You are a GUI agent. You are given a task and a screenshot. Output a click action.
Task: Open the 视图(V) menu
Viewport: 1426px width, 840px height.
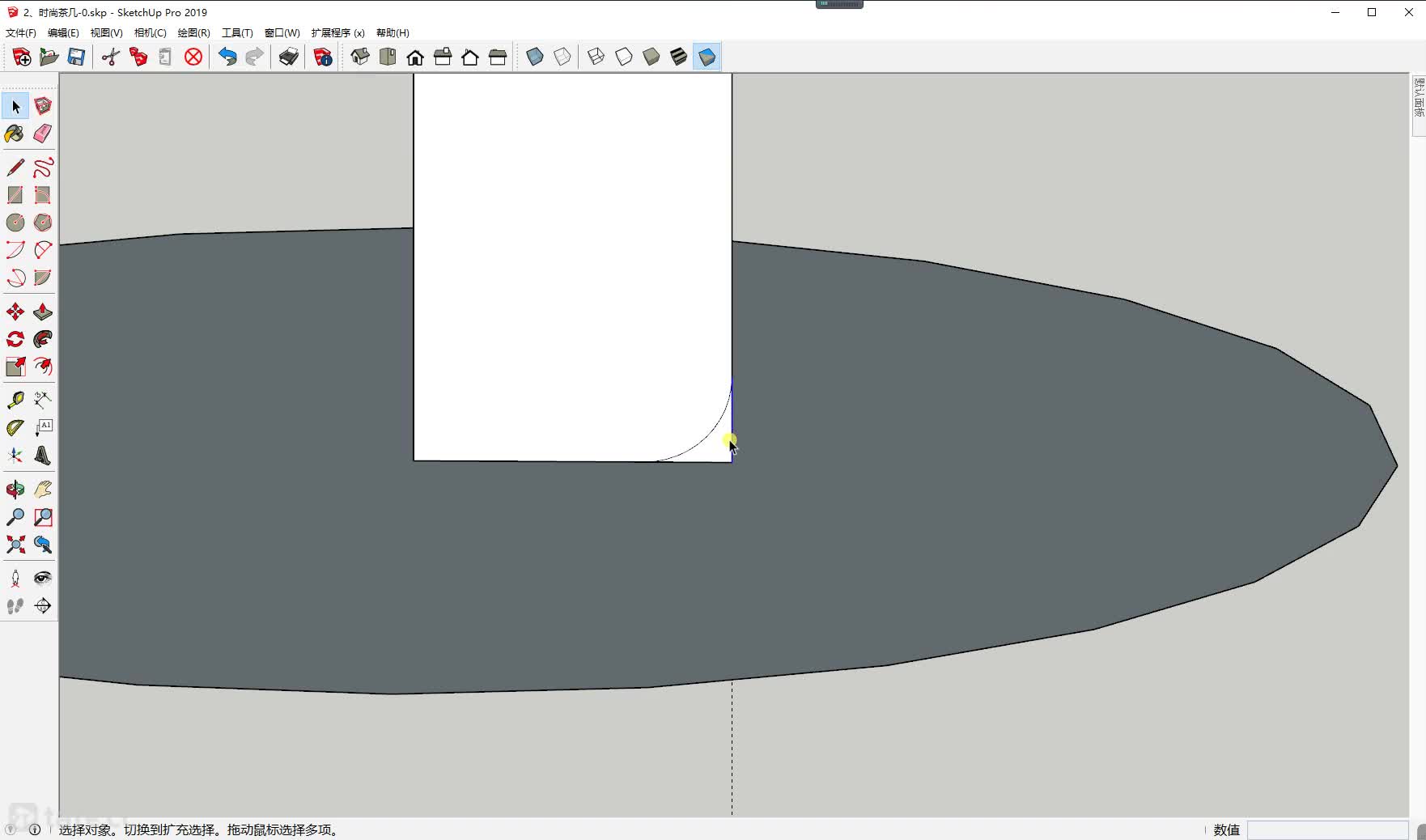point(106,33)
